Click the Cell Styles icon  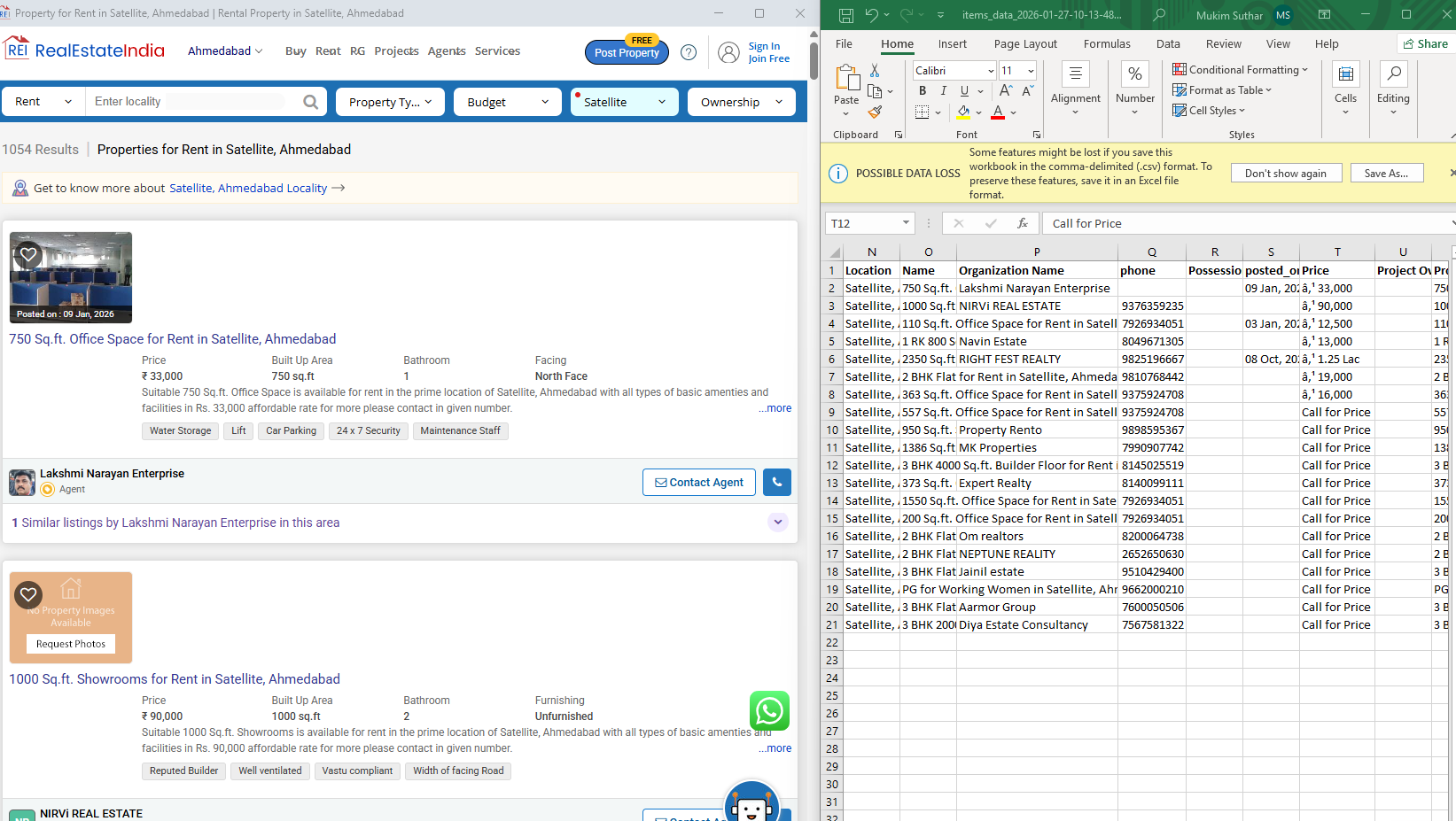tap(1208, 110)
